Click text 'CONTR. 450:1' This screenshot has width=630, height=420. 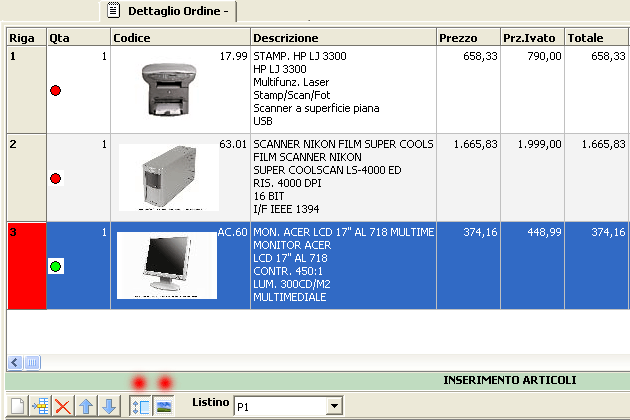click(288, 271)
